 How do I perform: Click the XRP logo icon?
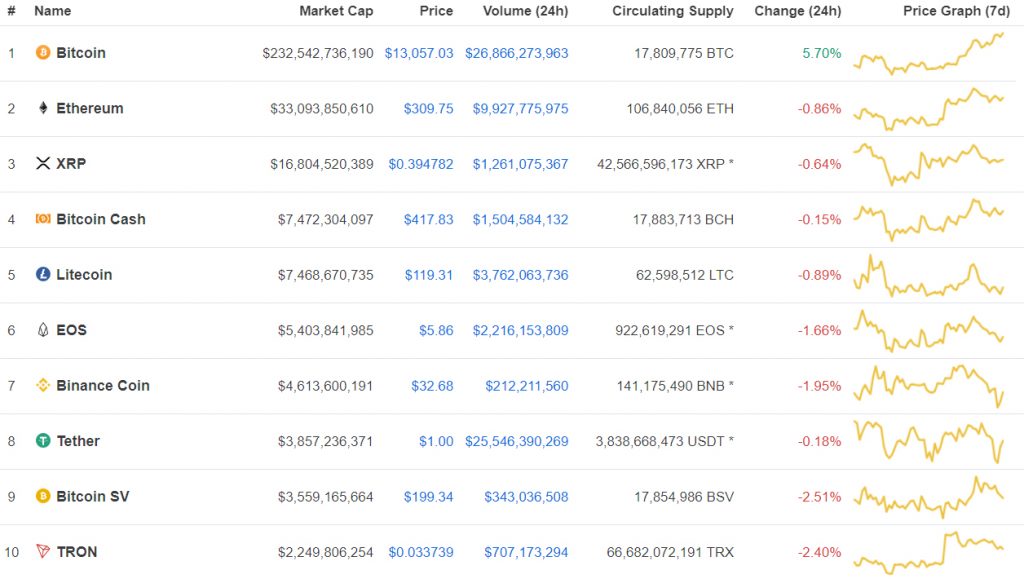point(41,164)
